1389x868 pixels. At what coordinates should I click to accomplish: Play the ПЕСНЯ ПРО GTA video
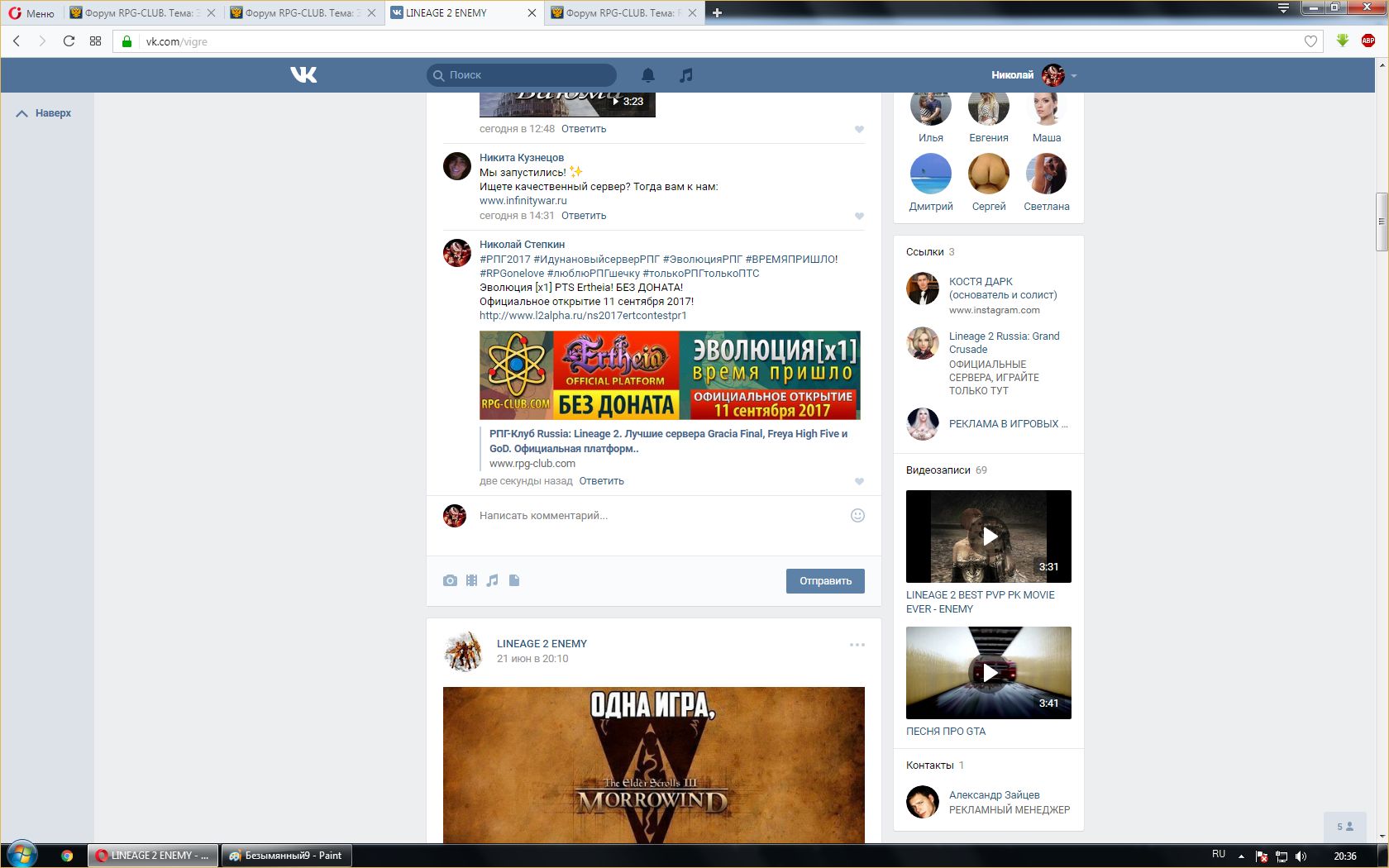coord(989,673)
